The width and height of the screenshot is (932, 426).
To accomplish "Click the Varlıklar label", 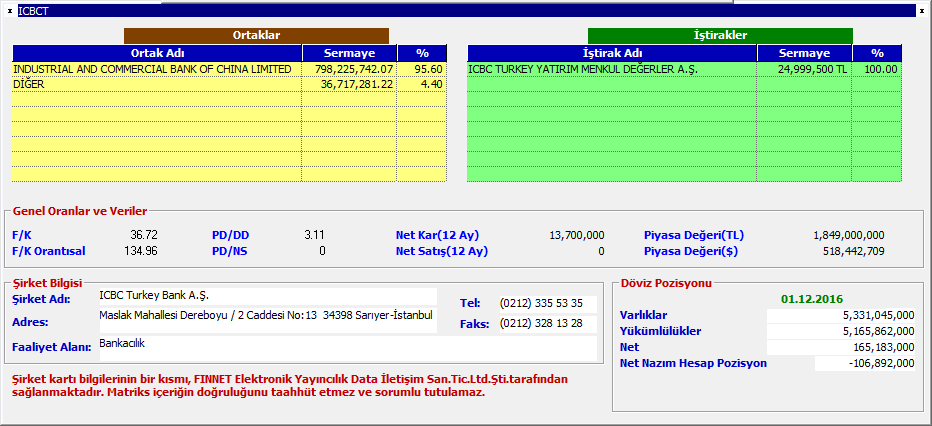I will (643, 315).
